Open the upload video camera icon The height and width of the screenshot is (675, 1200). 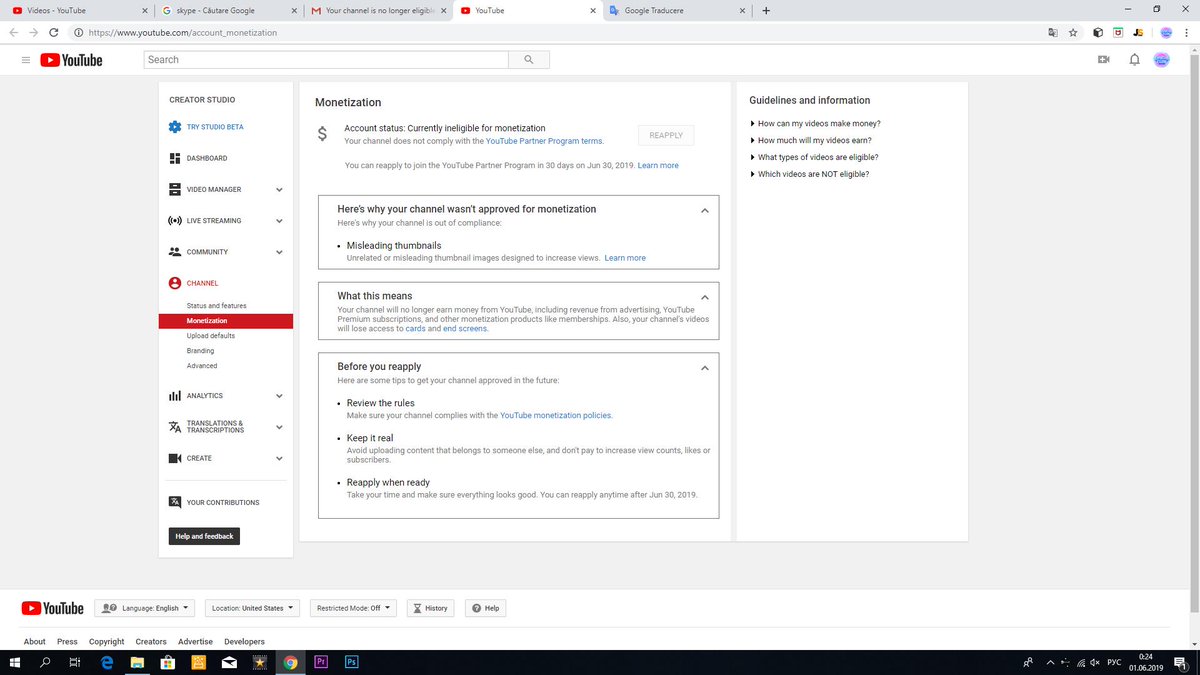pyautogui.click(x=1104, y=60)
